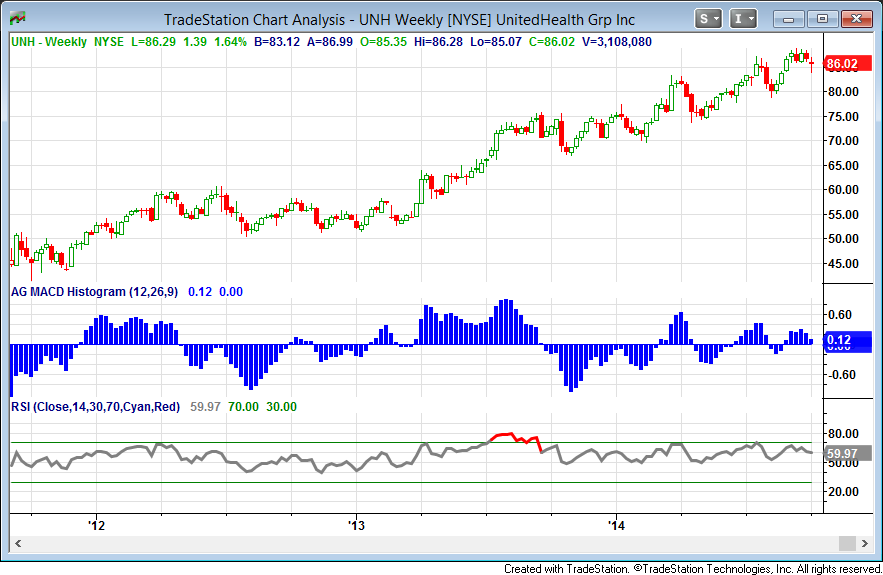Select the UNH - Weekly status label
This screenshot has height=575, width=883.
coord(49,42)
